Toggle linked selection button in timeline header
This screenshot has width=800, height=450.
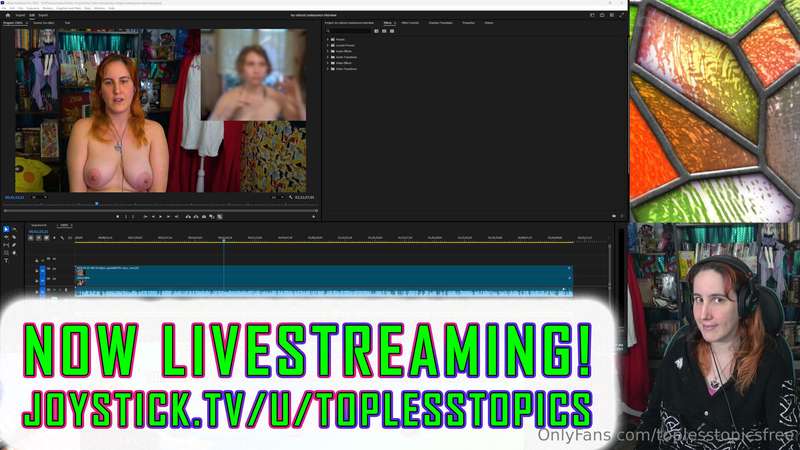click(x=46, y=238)
